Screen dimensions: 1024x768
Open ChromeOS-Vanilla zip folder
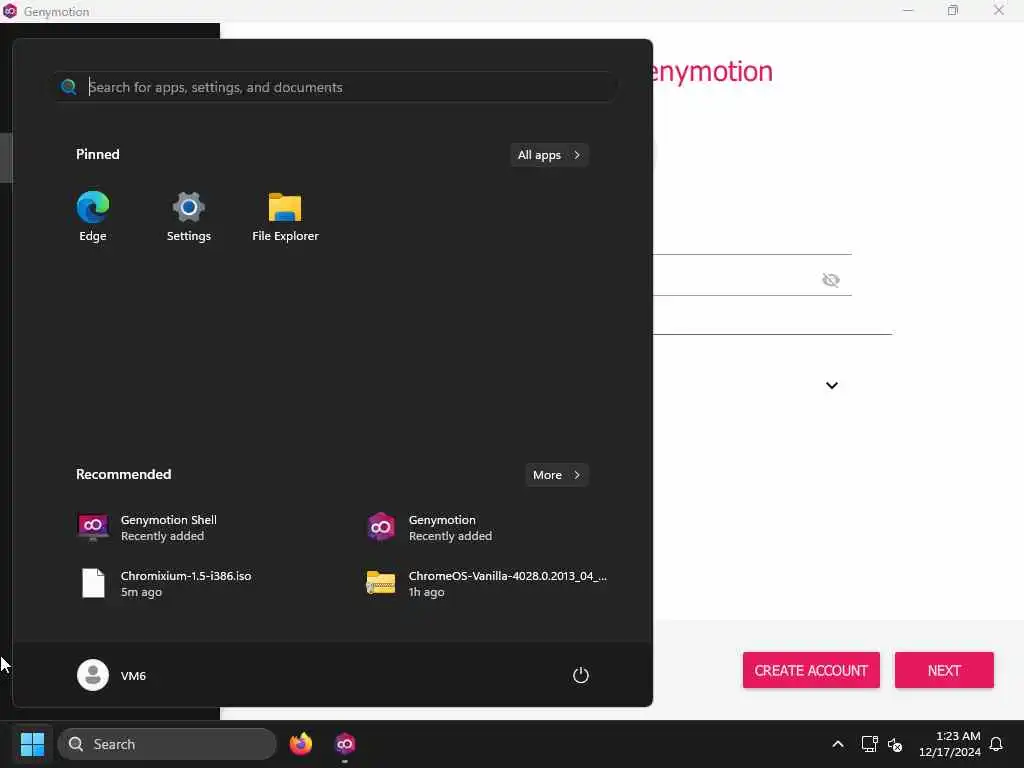click(487, 583)
